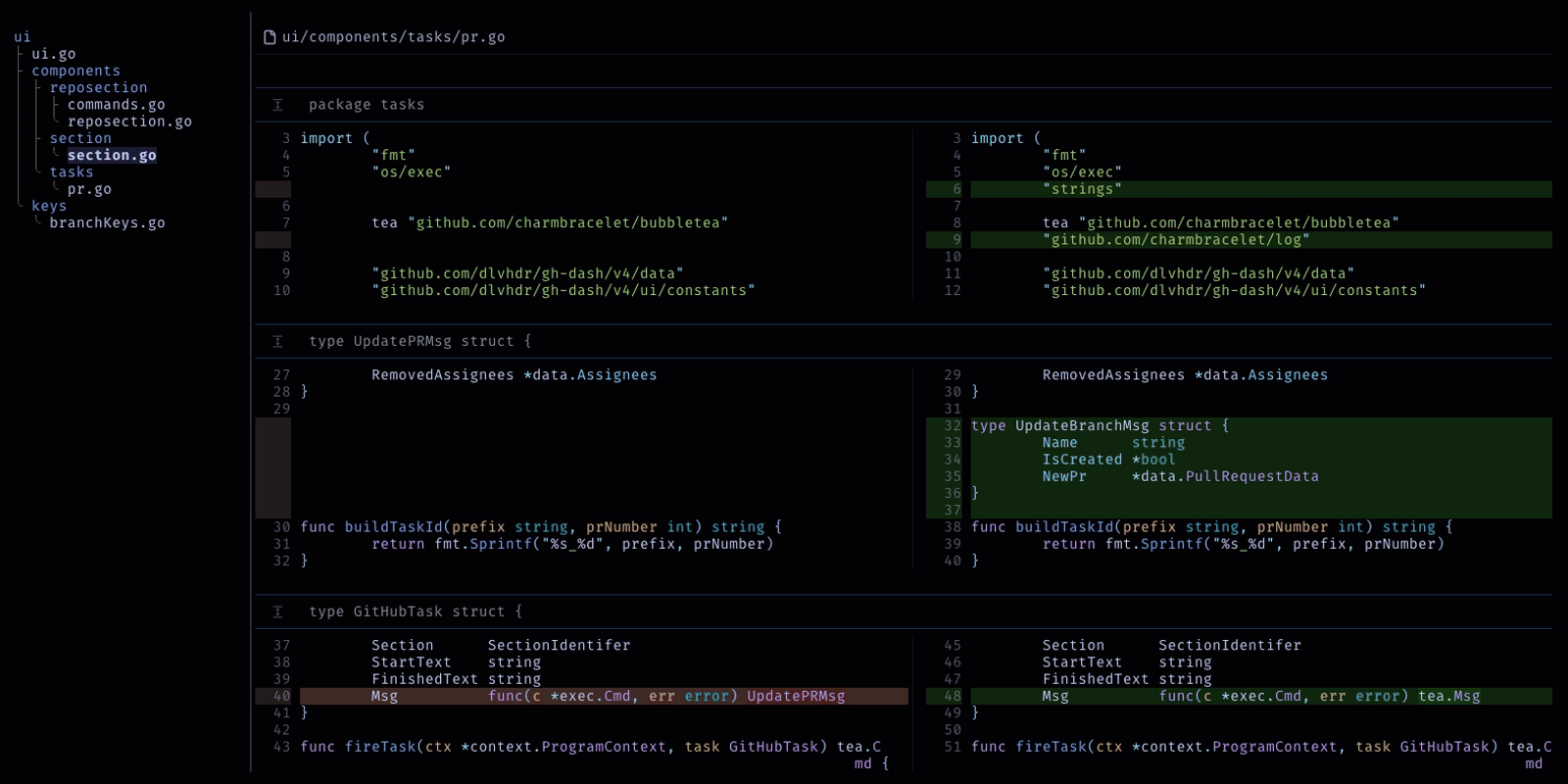Viewport: 1568px width, 784px height.
Task: Select the highlighted section.go file
Action: pyautogui.click(x=112, y=155)
